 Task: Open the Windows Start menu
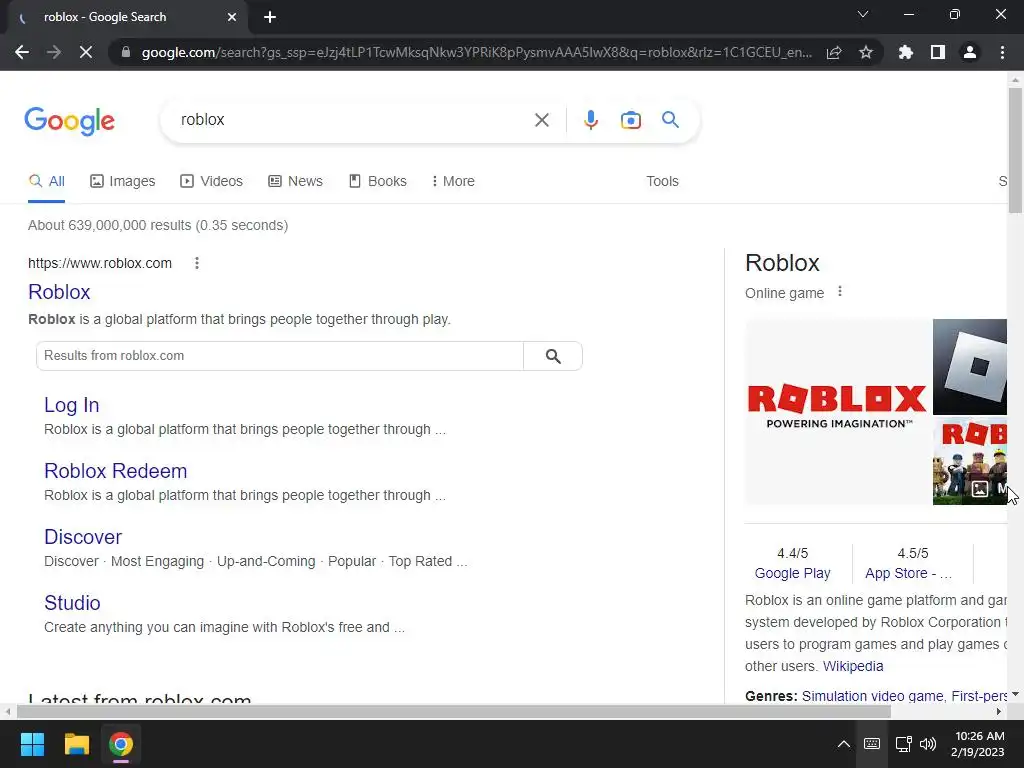click(x=32, y=744)
